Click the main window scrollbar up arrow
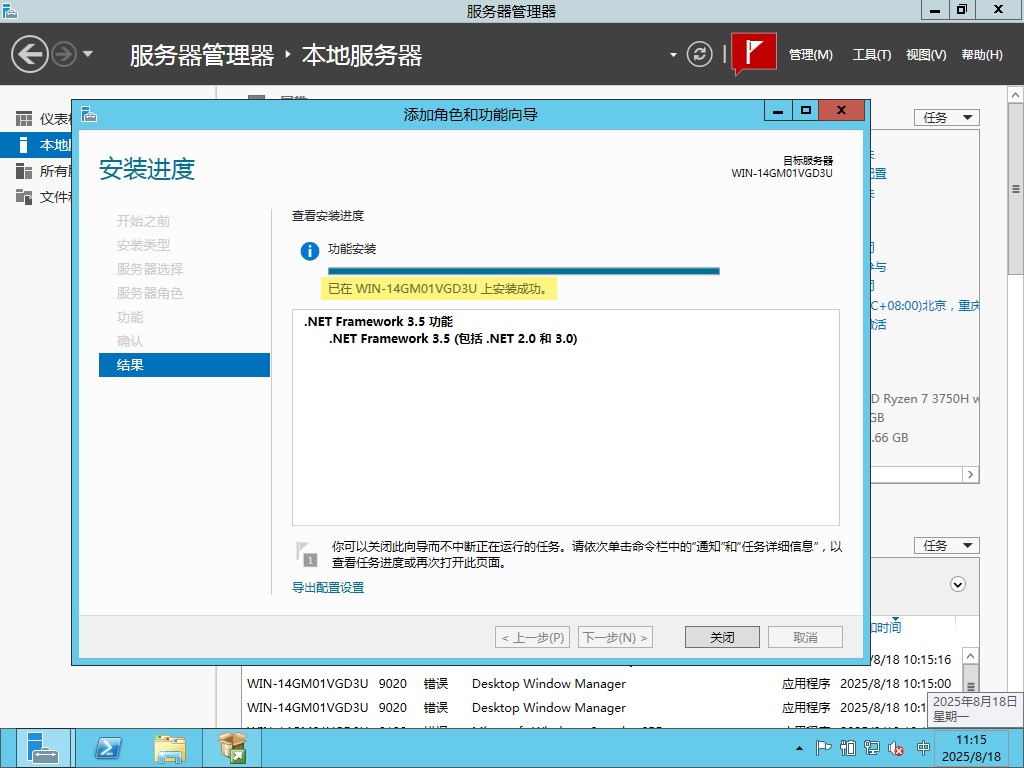 tap(1016, 95)
